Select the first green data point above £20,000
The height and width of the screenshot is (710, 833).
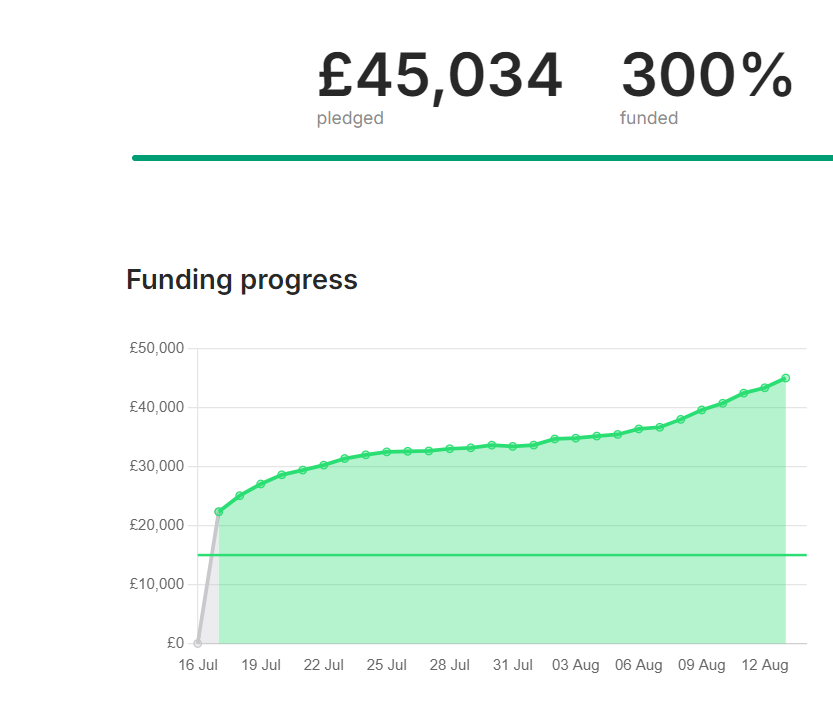coord(219,512)
